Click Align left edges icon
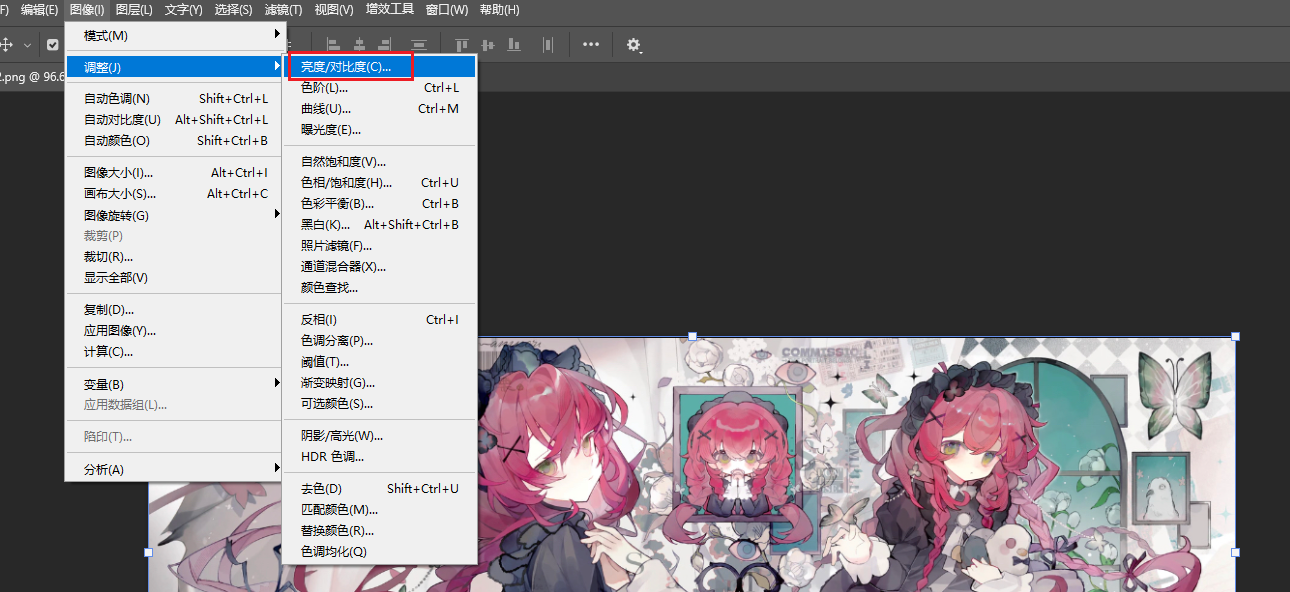 coord(333,44)
